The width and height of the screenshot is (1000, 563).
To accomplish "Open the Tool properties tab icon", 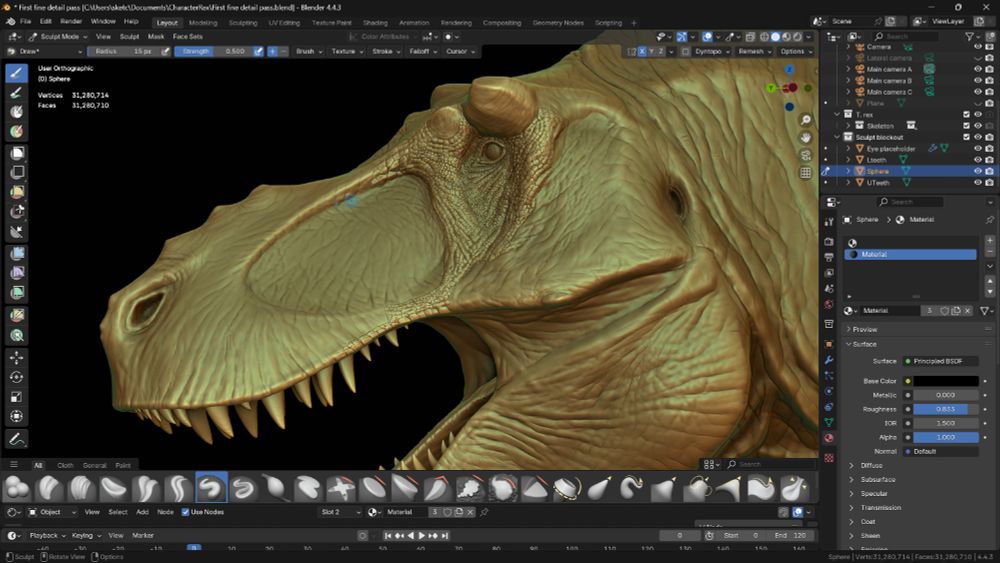I will pos(829,221).
